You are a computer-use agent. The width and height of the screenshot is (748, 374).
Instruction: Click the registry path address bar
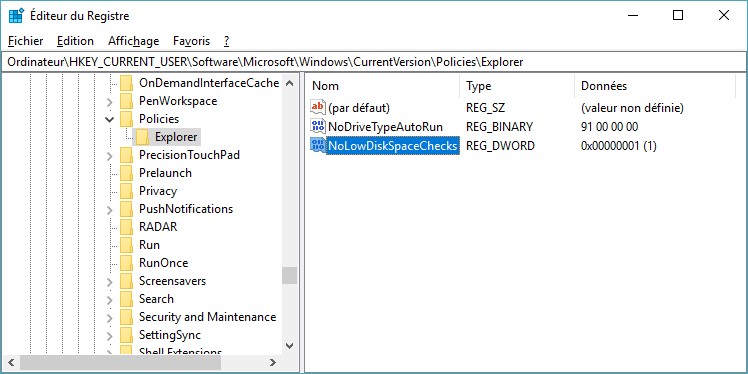(374, 62)
